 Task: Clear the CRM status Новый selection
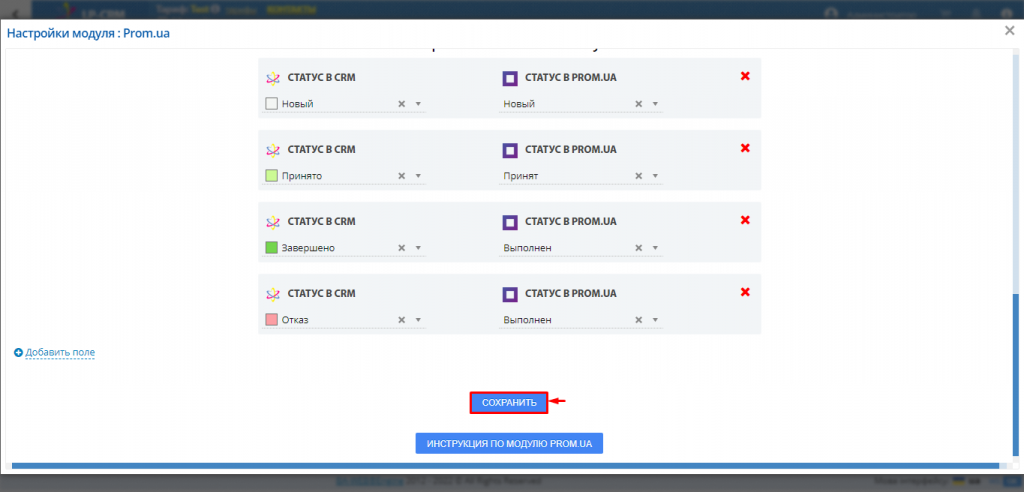tap(402, 104)
